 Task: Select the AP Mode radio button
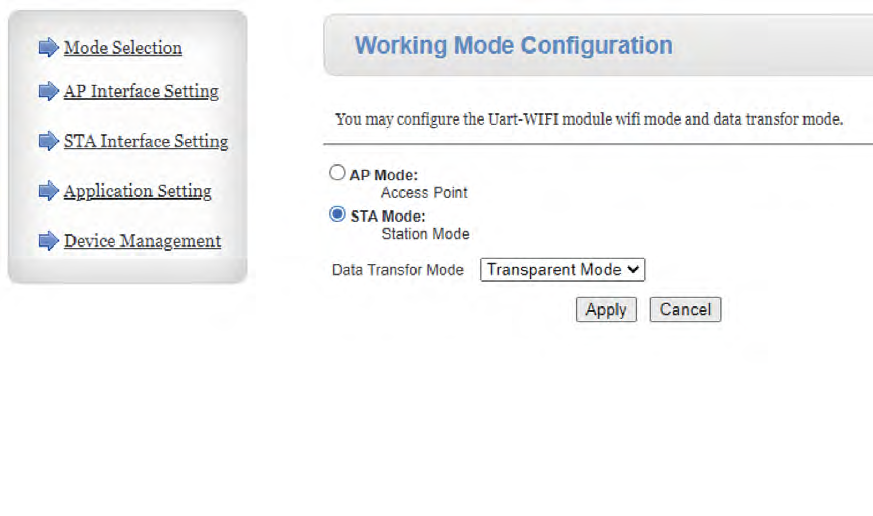[x=337, y=173]
